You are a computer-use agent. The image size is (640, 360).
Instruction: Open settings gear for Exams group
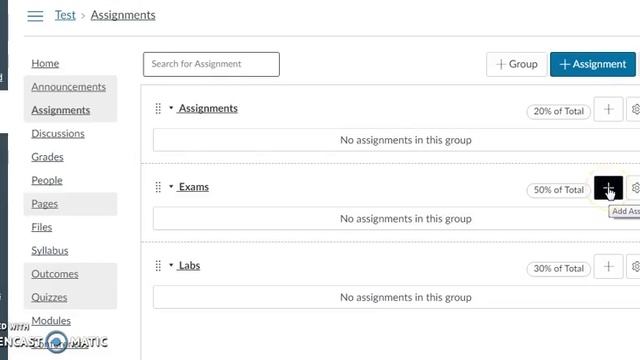[x=634, y=188]
